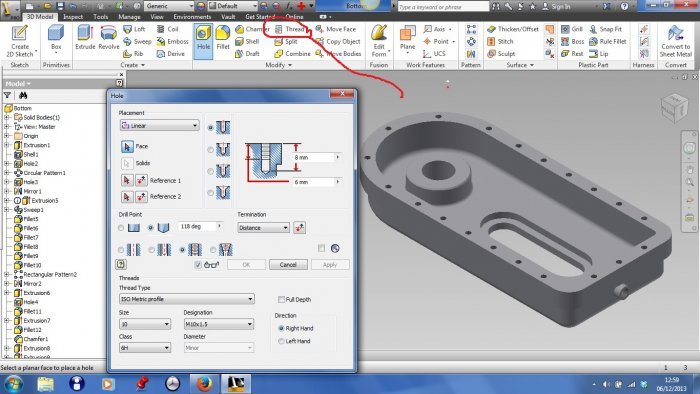Flip the hole termination direction button
Image resolution: width=700 pixels, height=394 pixels.
300,228
